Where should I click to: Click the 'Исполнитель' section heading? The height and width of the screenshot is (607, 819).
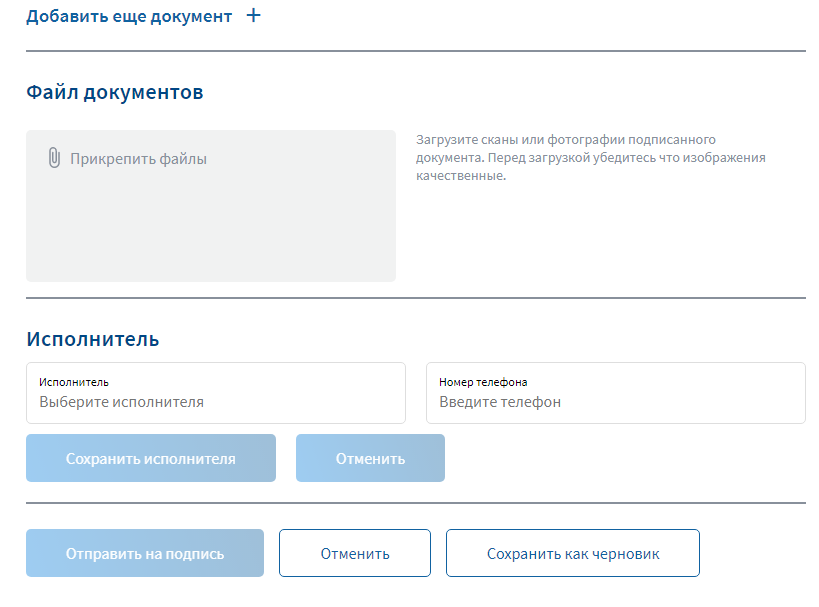(x=93, y=339)
